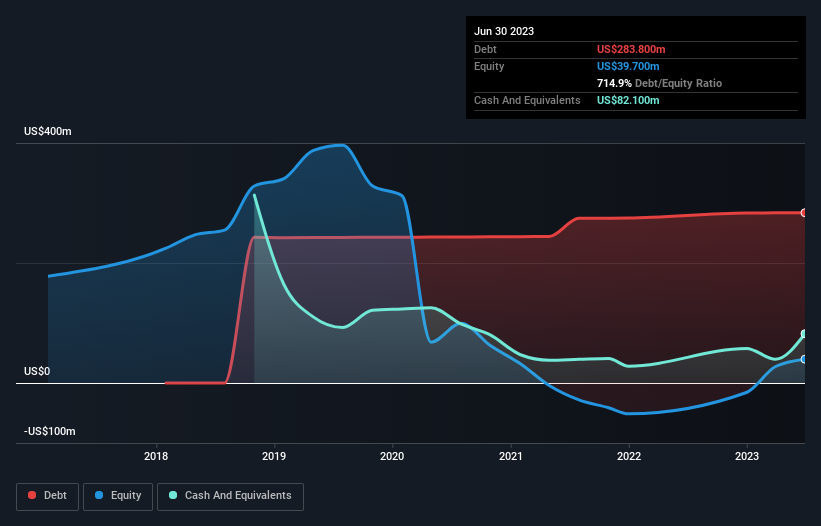The image size is (821, 526).
Task: Click the US$39.700m equity value
Action: [x=628, y=66]
